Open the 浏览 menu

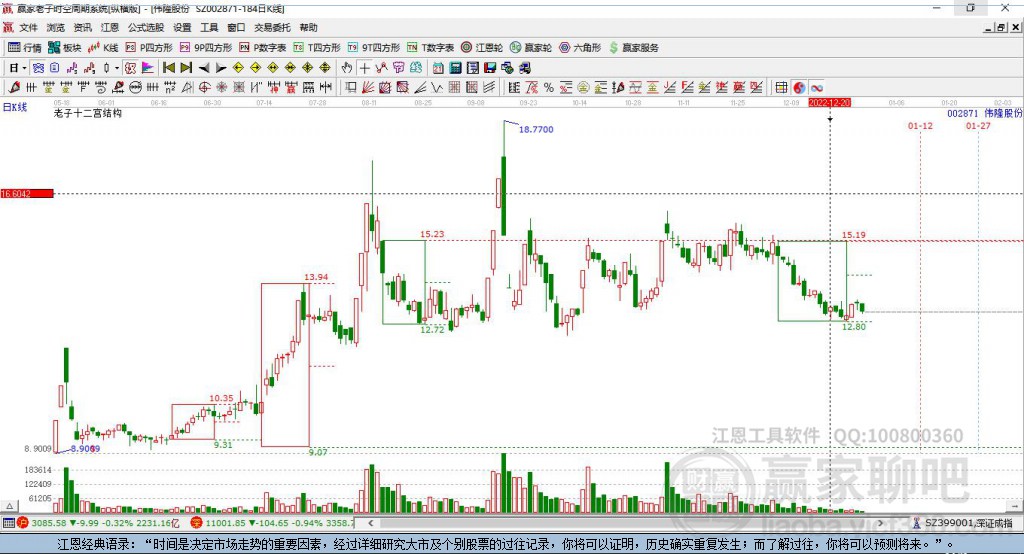[x=56, y=27]
